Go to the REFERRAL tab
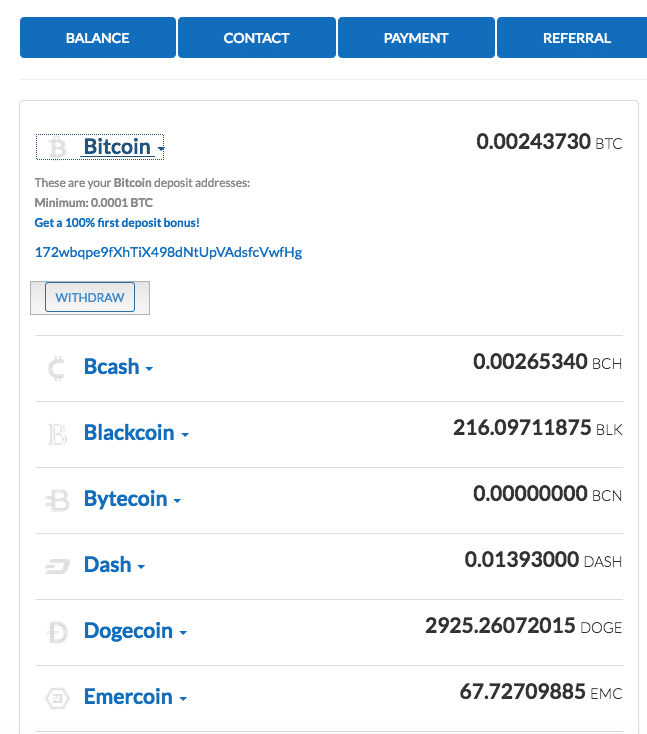This screenshot has width=647, height=734. pyautogui.click(x=572, y=38)
